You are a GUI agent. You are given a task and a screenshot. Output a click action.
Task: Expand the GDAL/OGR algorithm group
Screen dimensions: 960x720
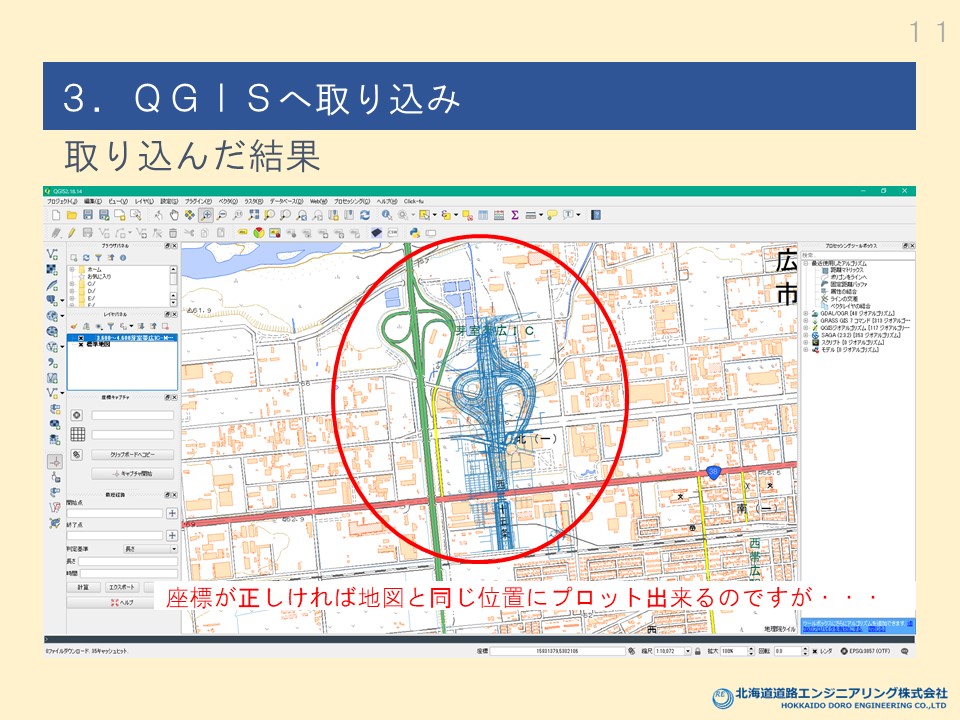point(806,312)
